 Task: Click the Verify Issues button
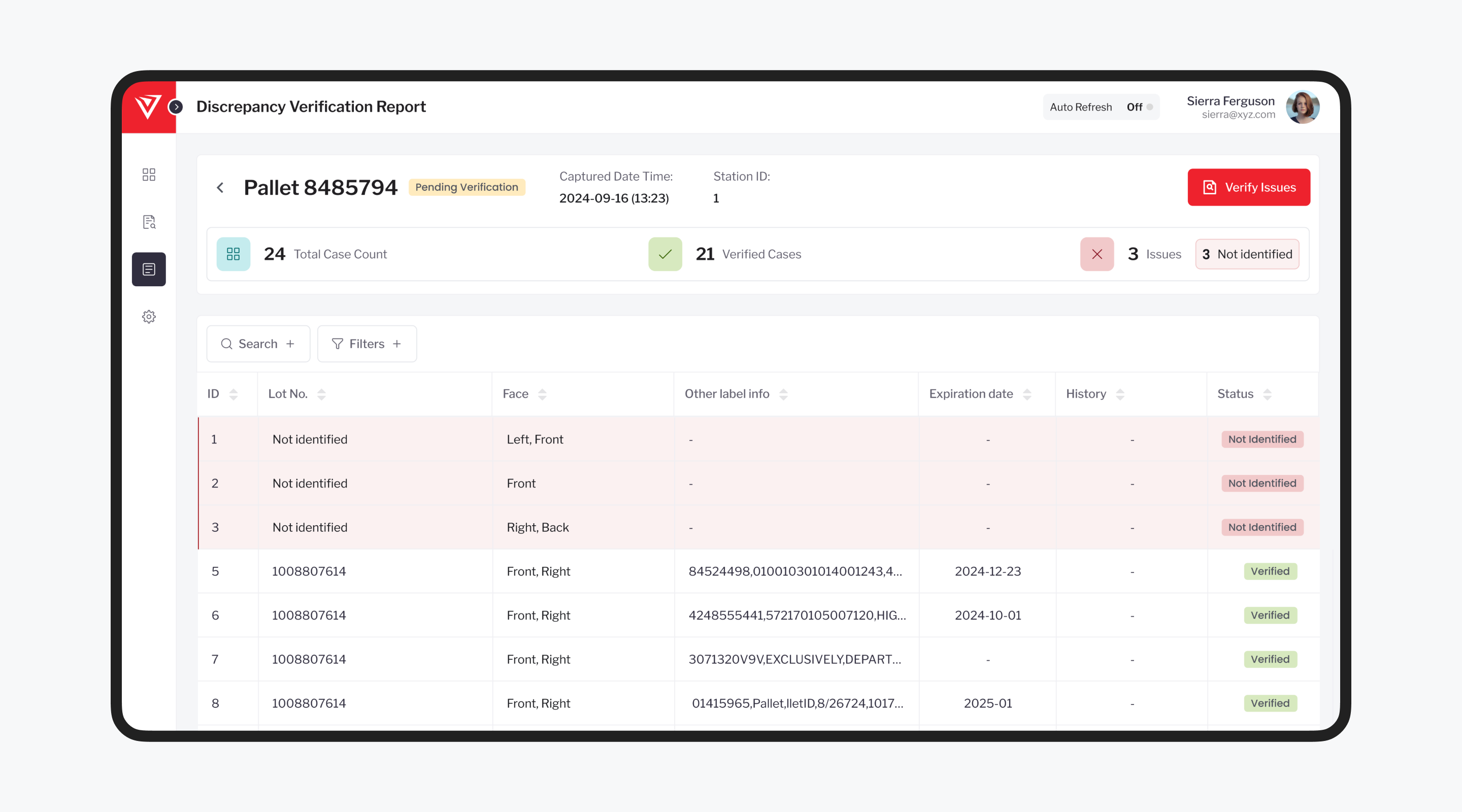click(1249, 187)
